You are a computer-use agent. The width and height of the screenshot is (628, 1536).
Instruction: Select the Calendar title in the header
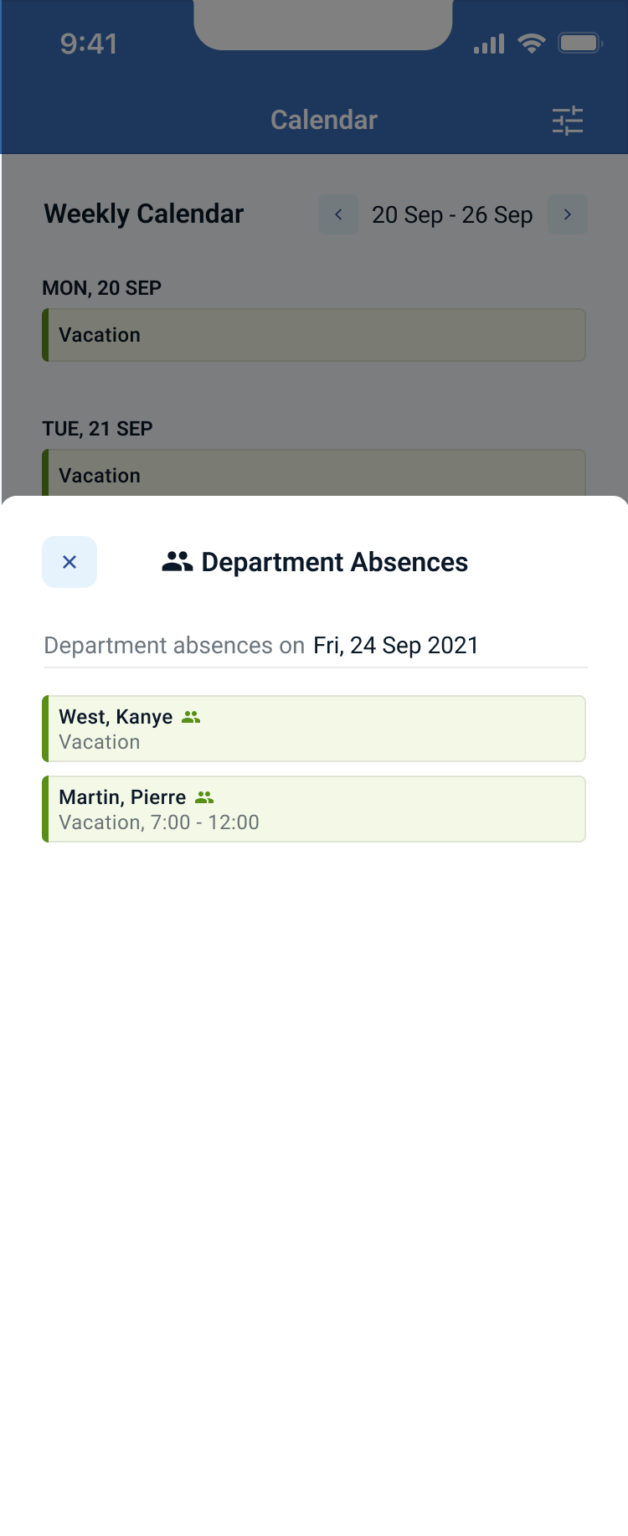[323, 119]
